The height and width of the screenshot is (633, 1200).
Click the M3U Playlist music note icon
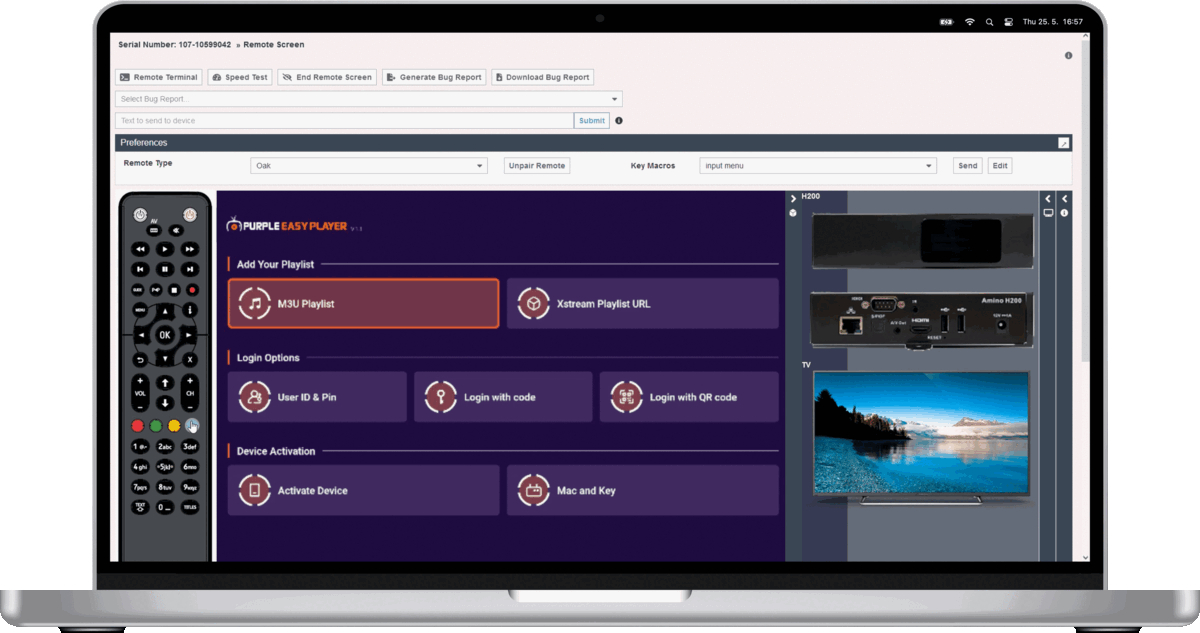255,303
